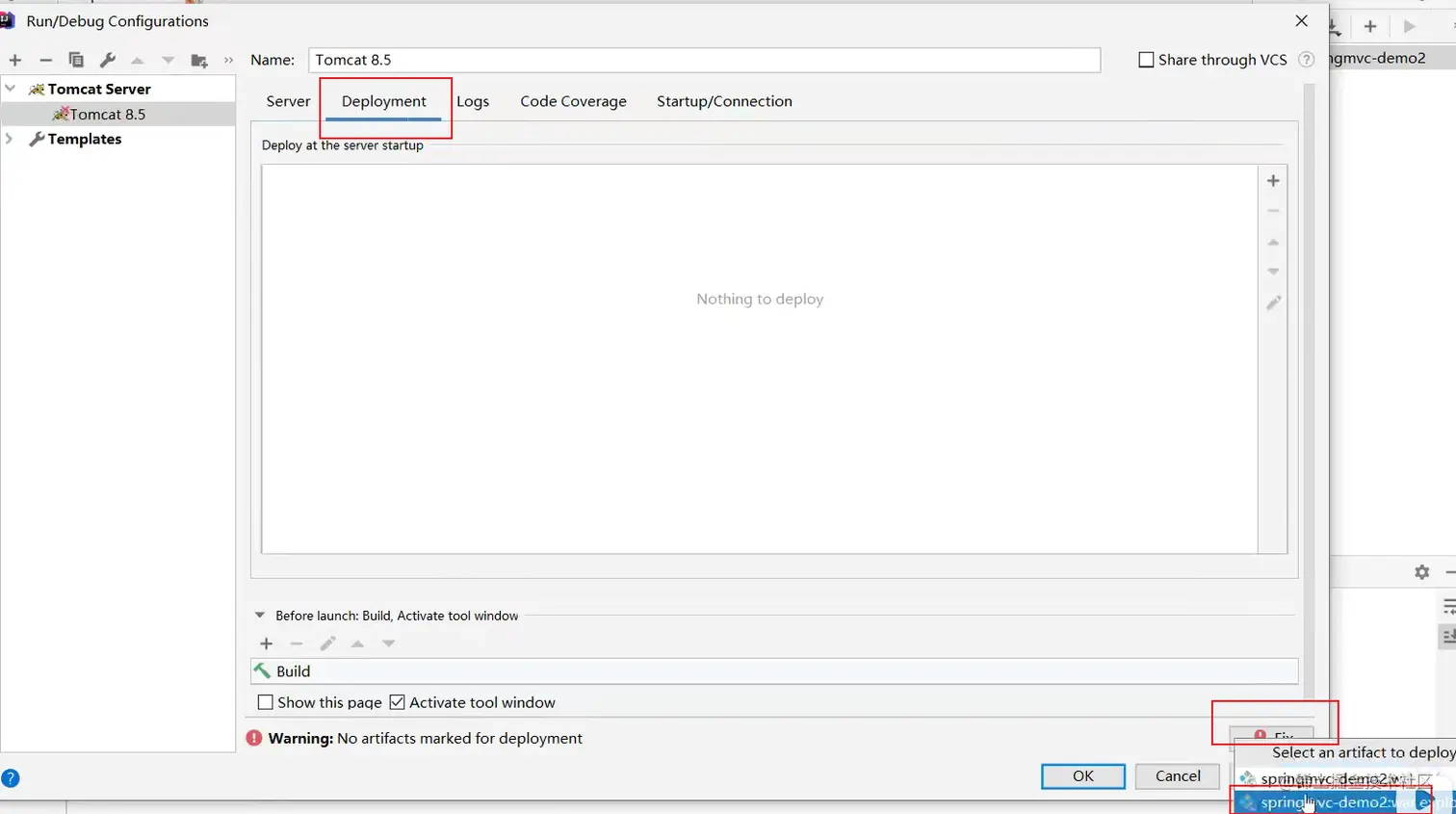Click the 'Deploy at the server startup' label

point(343,145)
